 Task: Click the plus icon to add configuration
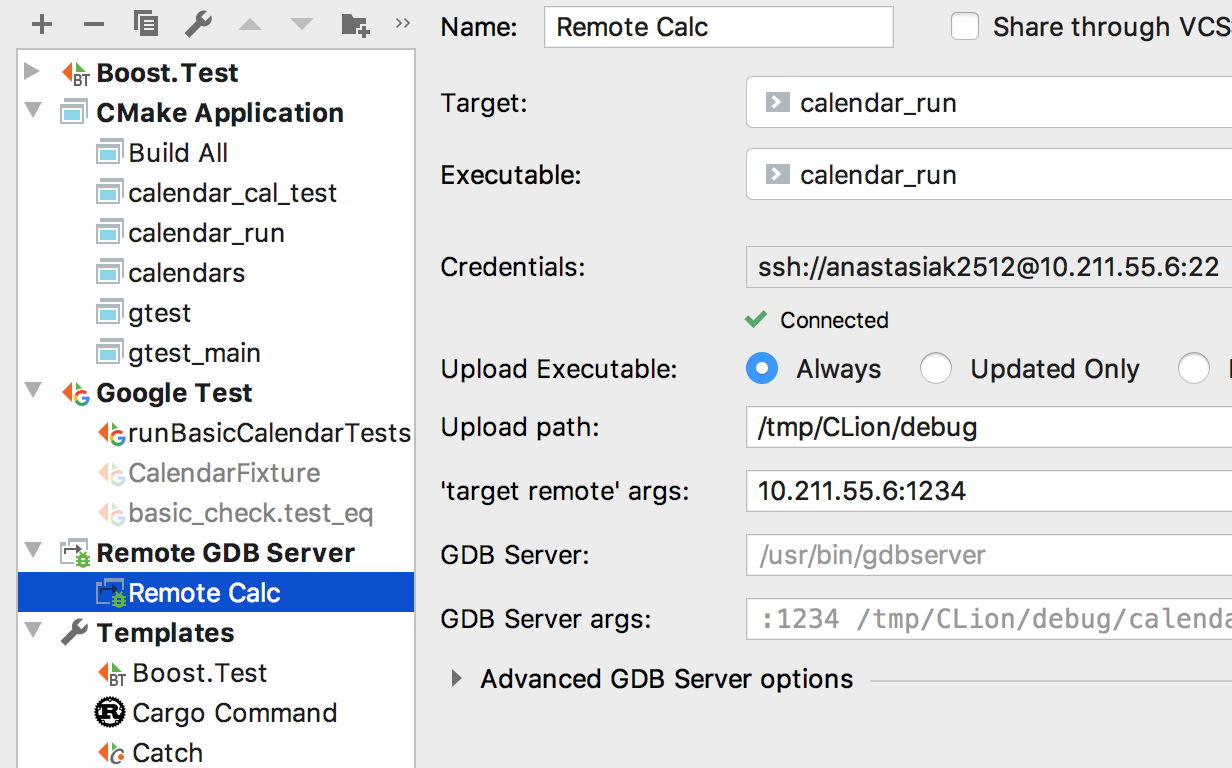(42, 24)
